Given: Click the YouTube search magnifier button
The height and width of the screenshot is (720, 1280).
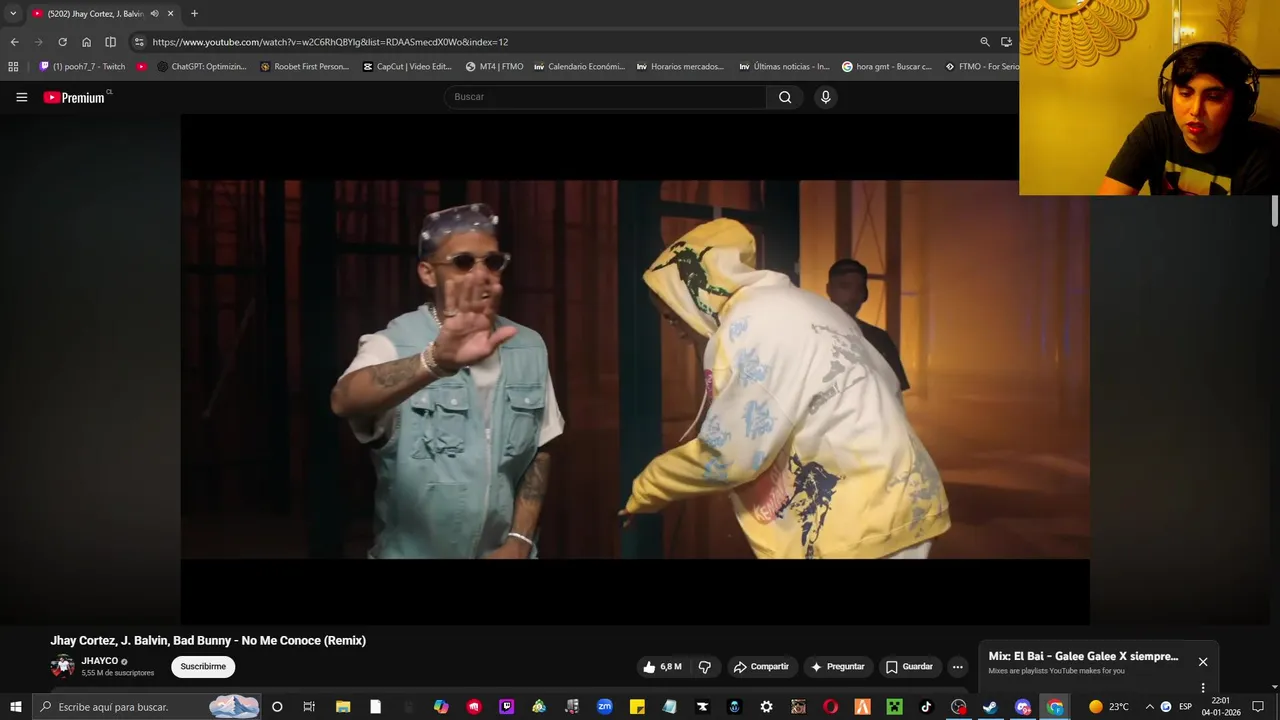Looking at the screenshot, I should tap(785, 97).
